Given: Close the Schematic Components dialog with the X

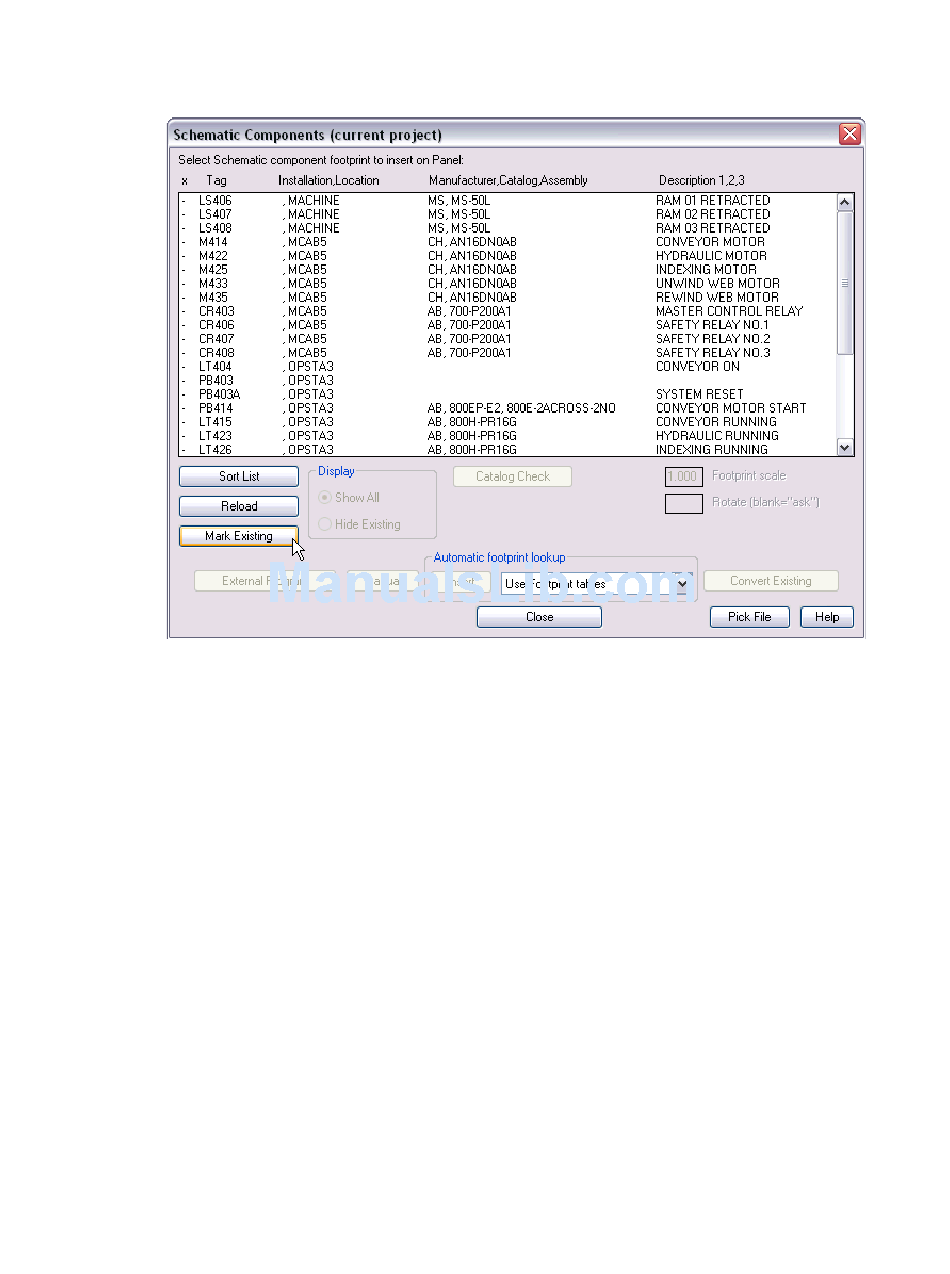Looking at the screenshot, I should click(x=850, y=134).
